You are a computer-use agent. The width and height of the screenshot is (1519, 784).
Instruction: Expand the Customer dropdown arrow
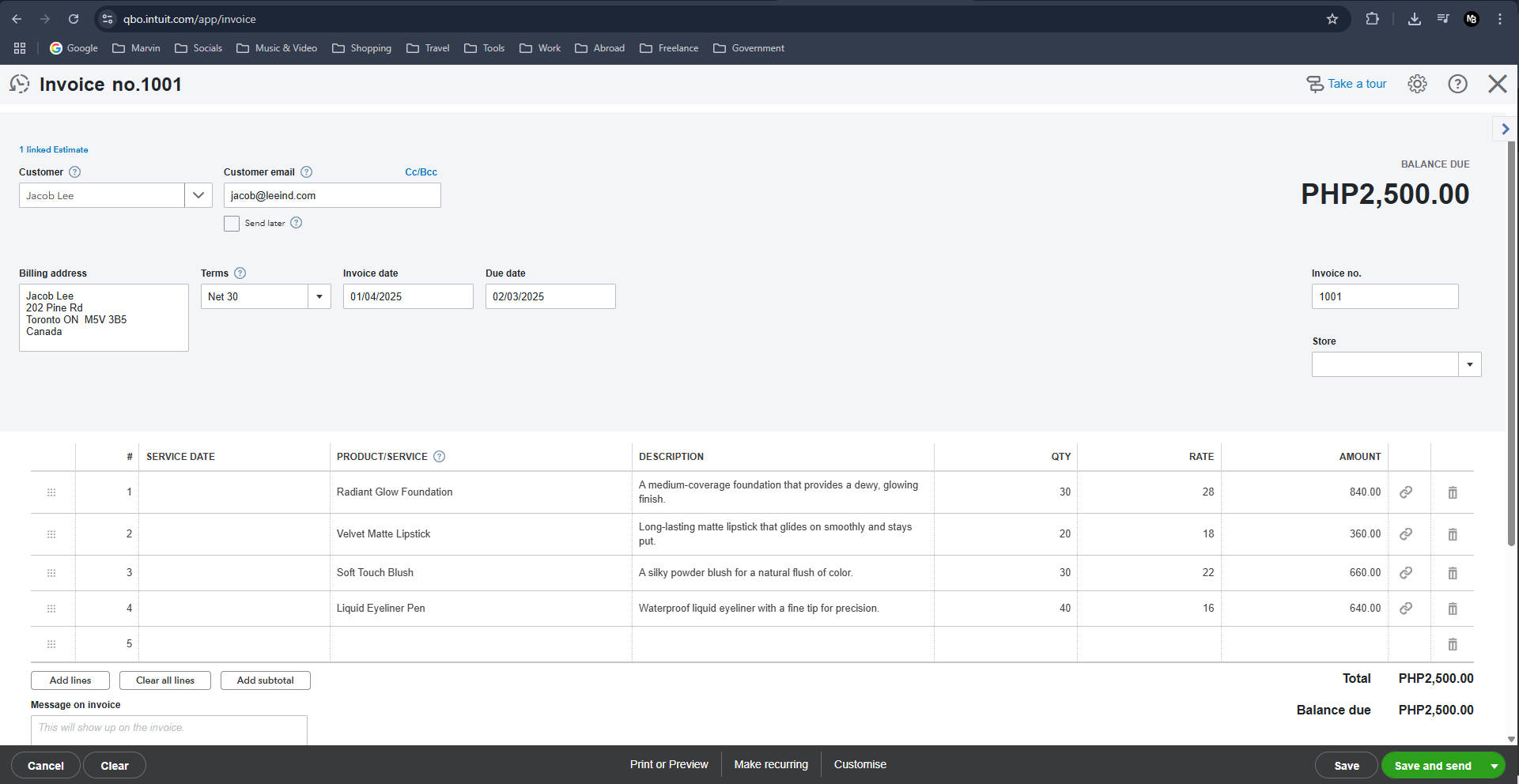click(x=198, y=195)
